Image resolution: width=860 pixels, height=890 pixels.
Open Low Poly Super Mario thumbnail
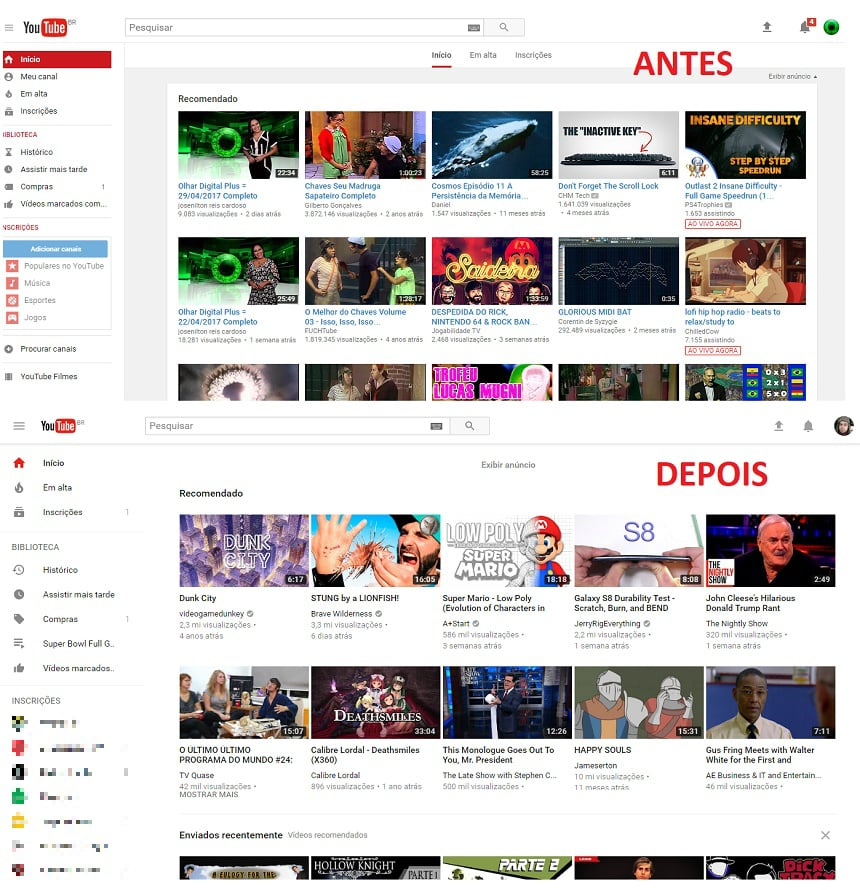[507, 551]
